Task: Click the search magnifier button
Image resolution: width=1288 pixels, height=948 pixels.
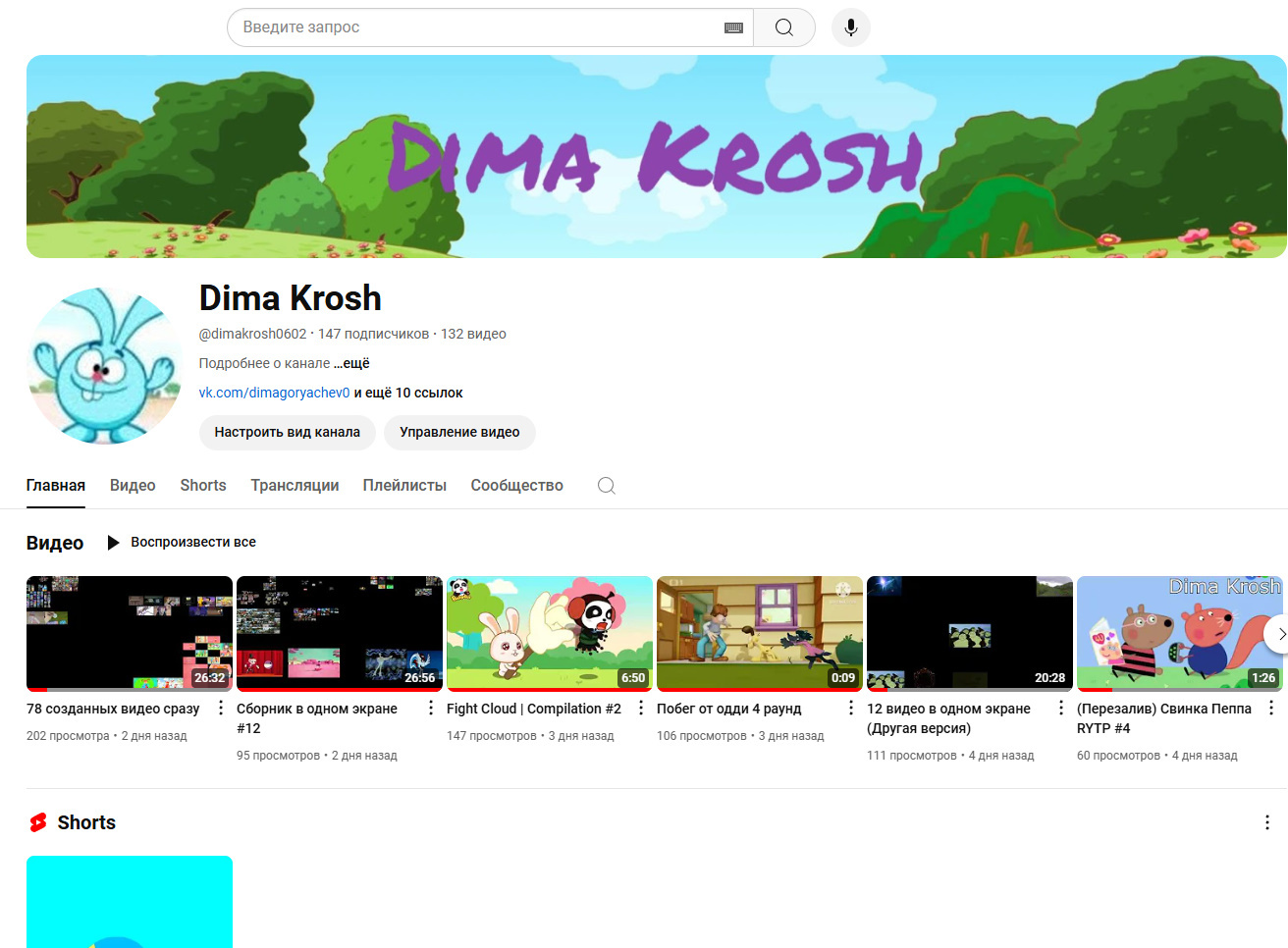Action: pos(784,27)
